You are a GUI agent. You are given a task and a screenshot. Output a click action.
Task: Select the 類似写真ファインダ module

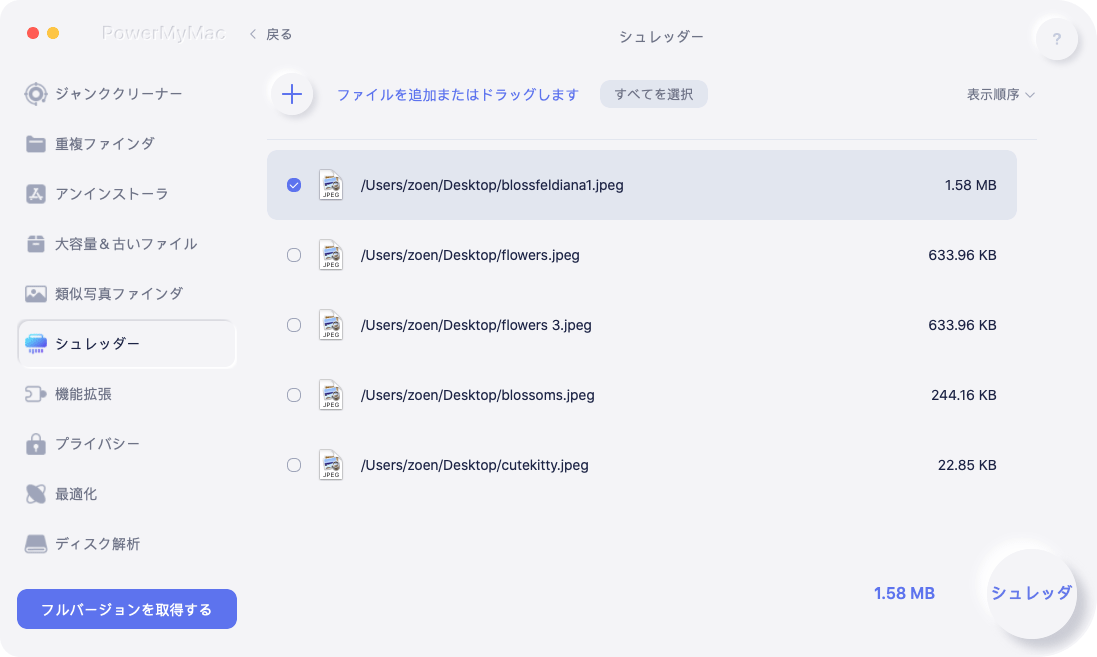point(118,294)
